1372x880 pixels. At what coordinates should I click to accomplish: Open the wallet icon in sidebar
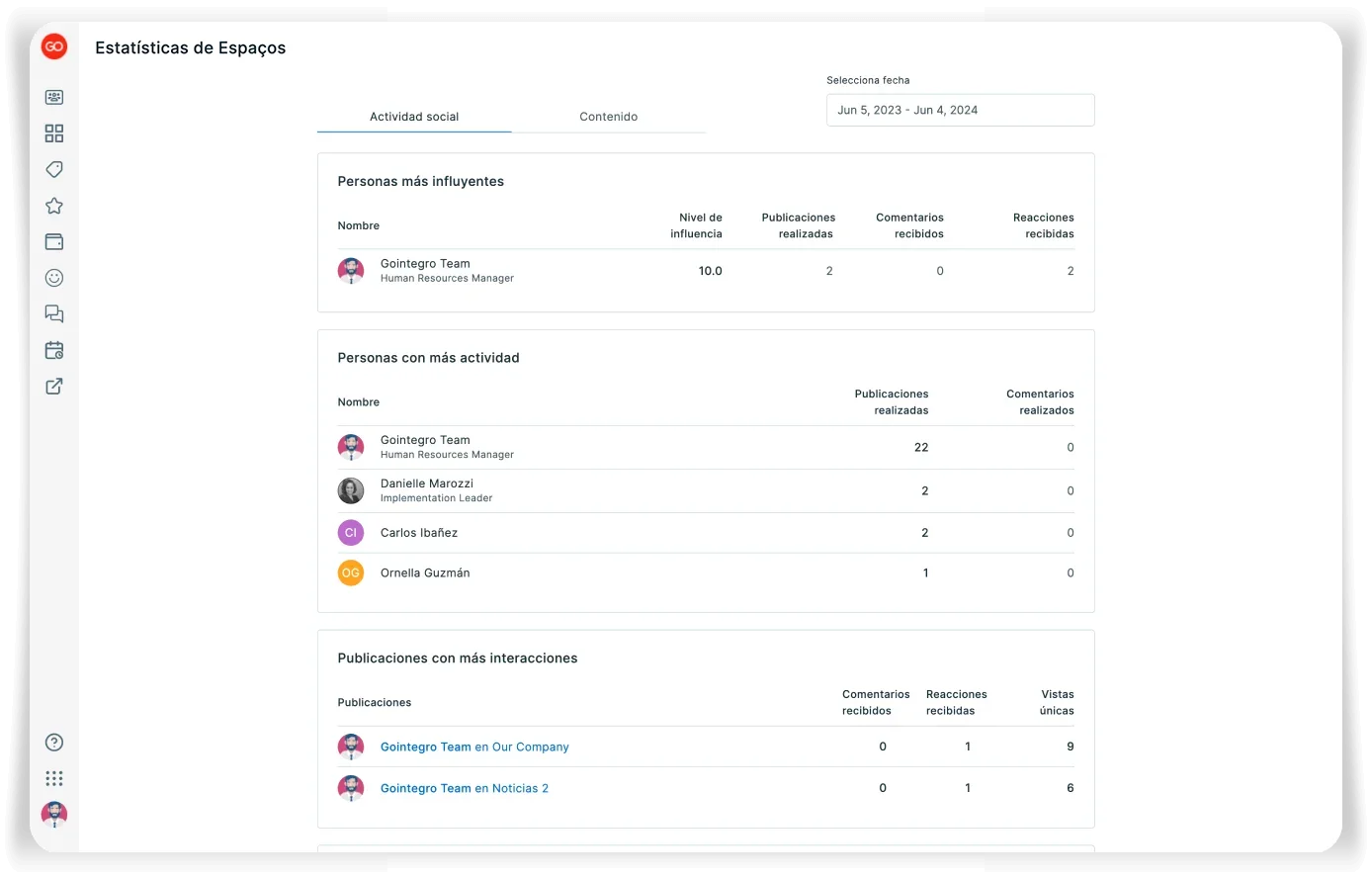(54, 241)
